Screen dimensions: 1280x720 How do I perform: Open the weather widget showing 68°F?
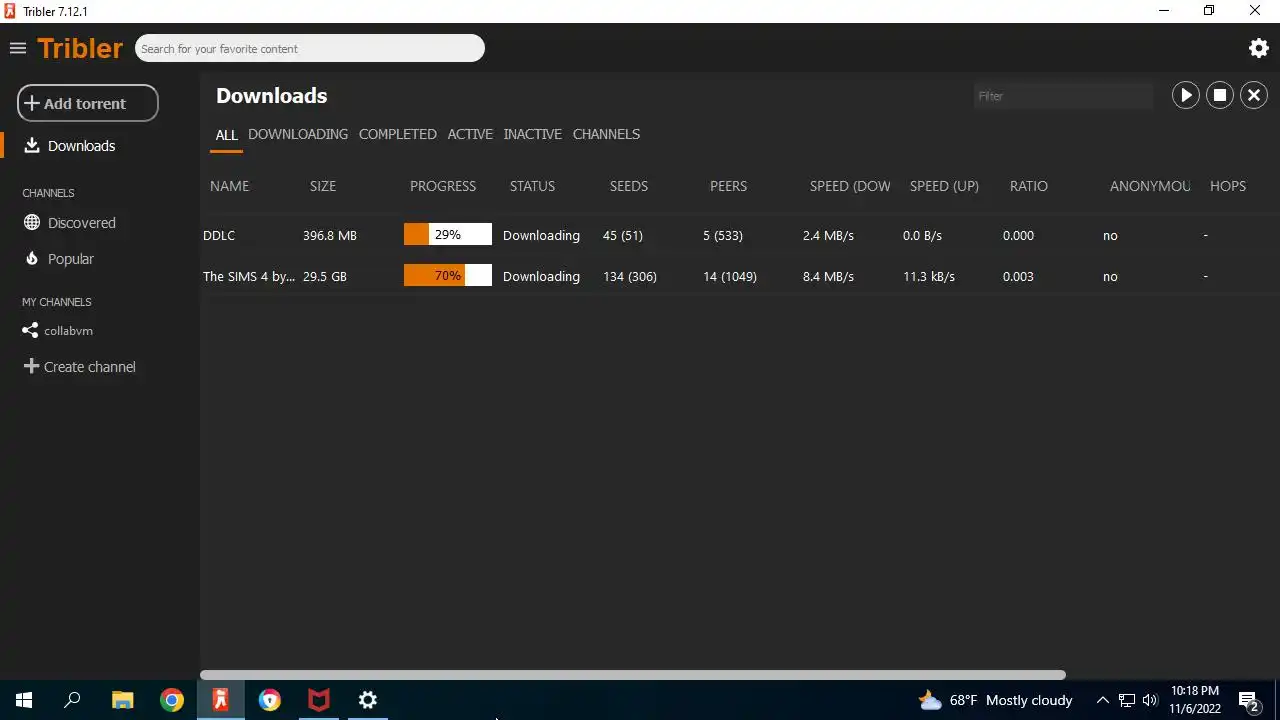(x=995, y=700)
